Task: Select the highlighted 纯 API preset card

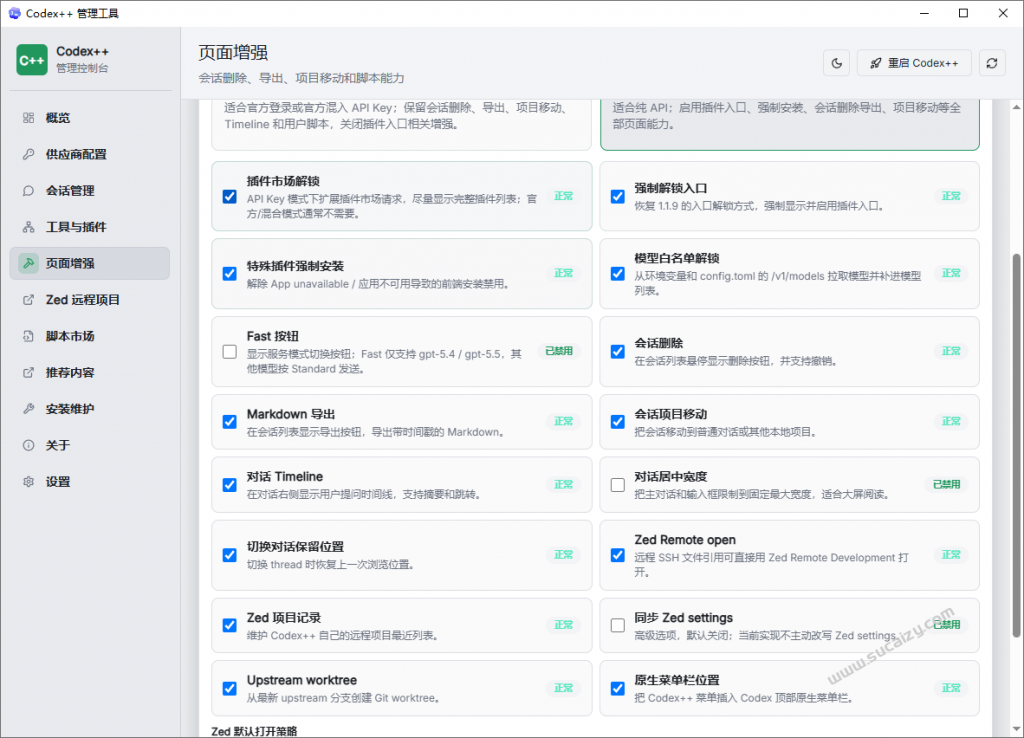Action: point(790,124)
